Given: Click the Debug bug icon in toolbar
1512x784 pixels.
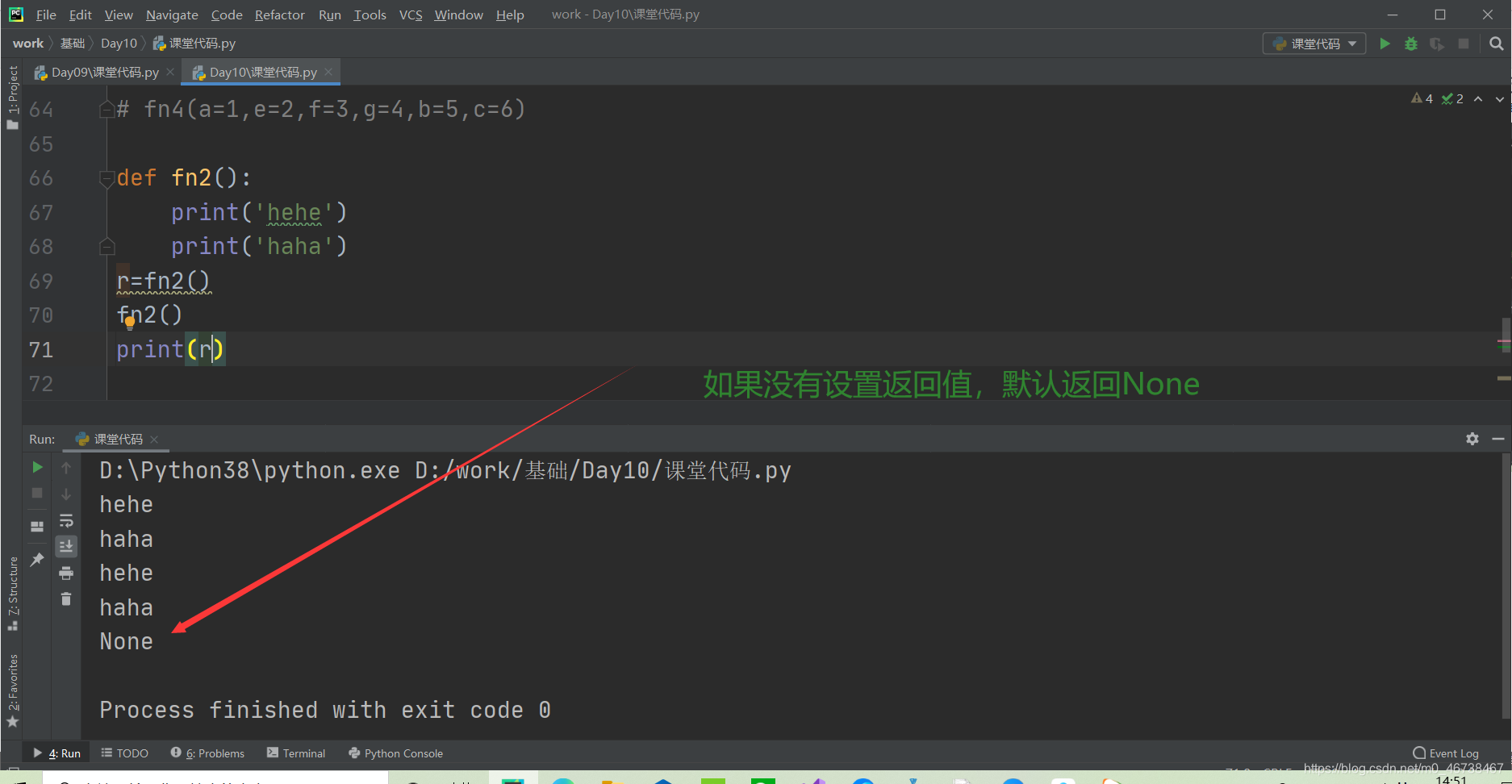Looking at the screenshot, I should 1411,44.
